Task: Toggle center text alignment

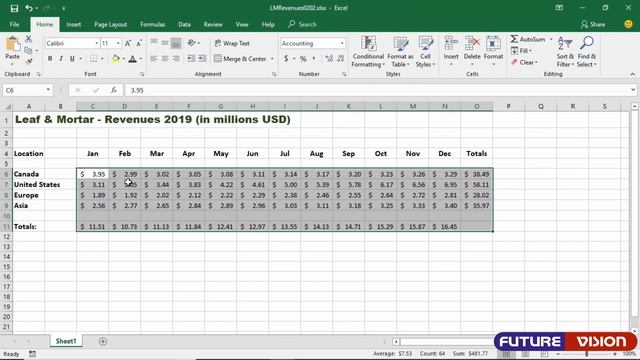Action: point(165,59)
